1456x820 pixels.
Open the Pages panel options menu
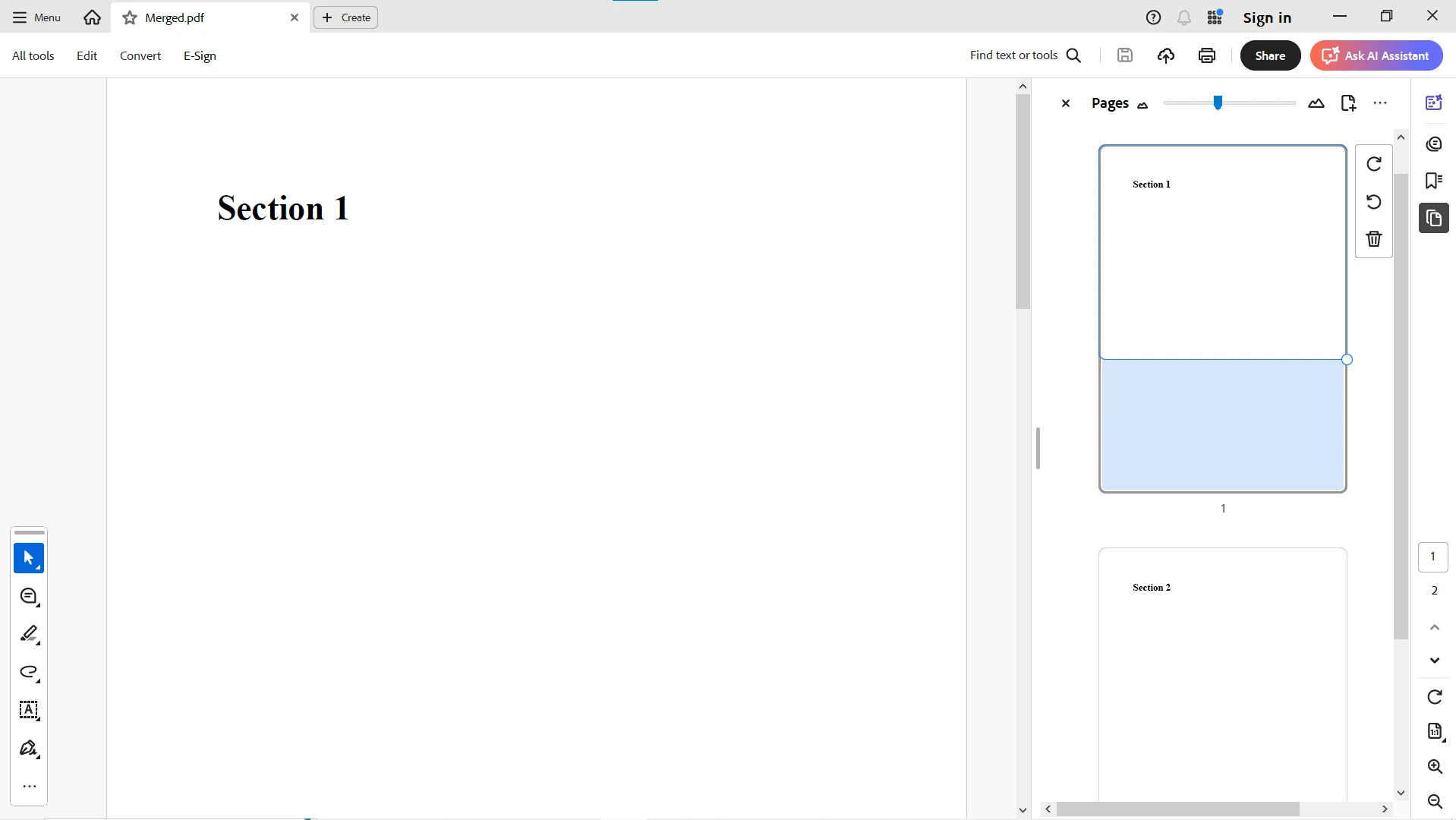click(1380, 103)
